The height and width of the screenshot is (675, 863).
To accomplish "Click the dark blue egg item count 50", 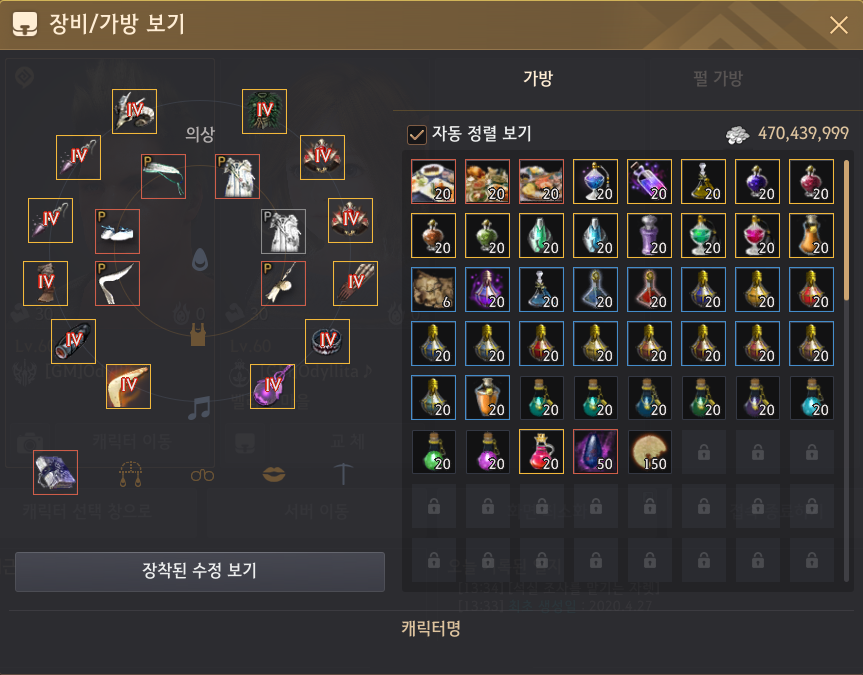I will (x=596, y=451).
